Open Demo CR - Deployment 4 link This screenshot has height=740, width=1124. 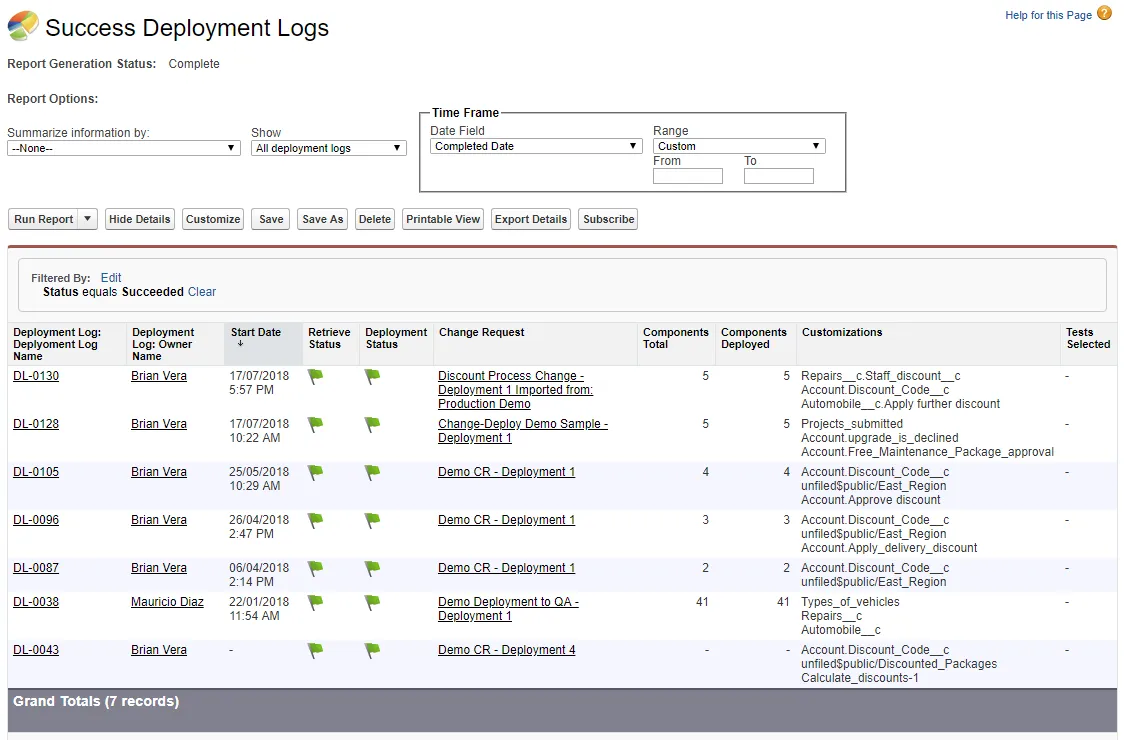[x=506, y=650]
